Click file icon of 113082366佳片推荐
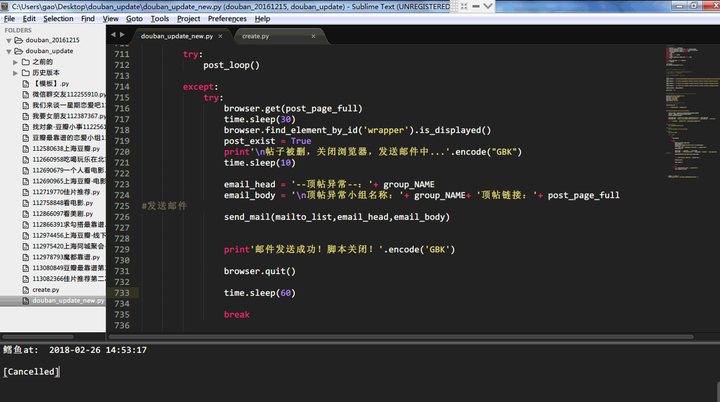The image size is (720, 402). point(26,279)
